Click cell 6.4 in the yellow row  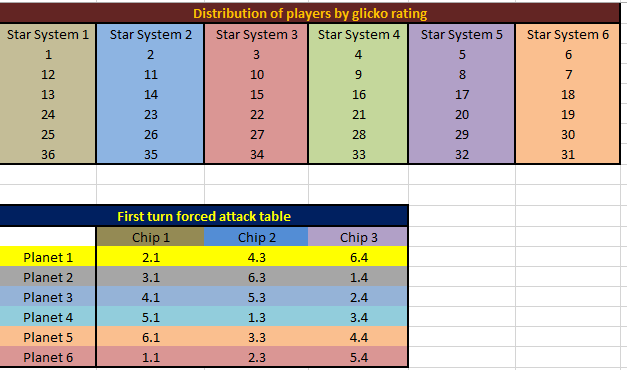click(x=358, y=257)
